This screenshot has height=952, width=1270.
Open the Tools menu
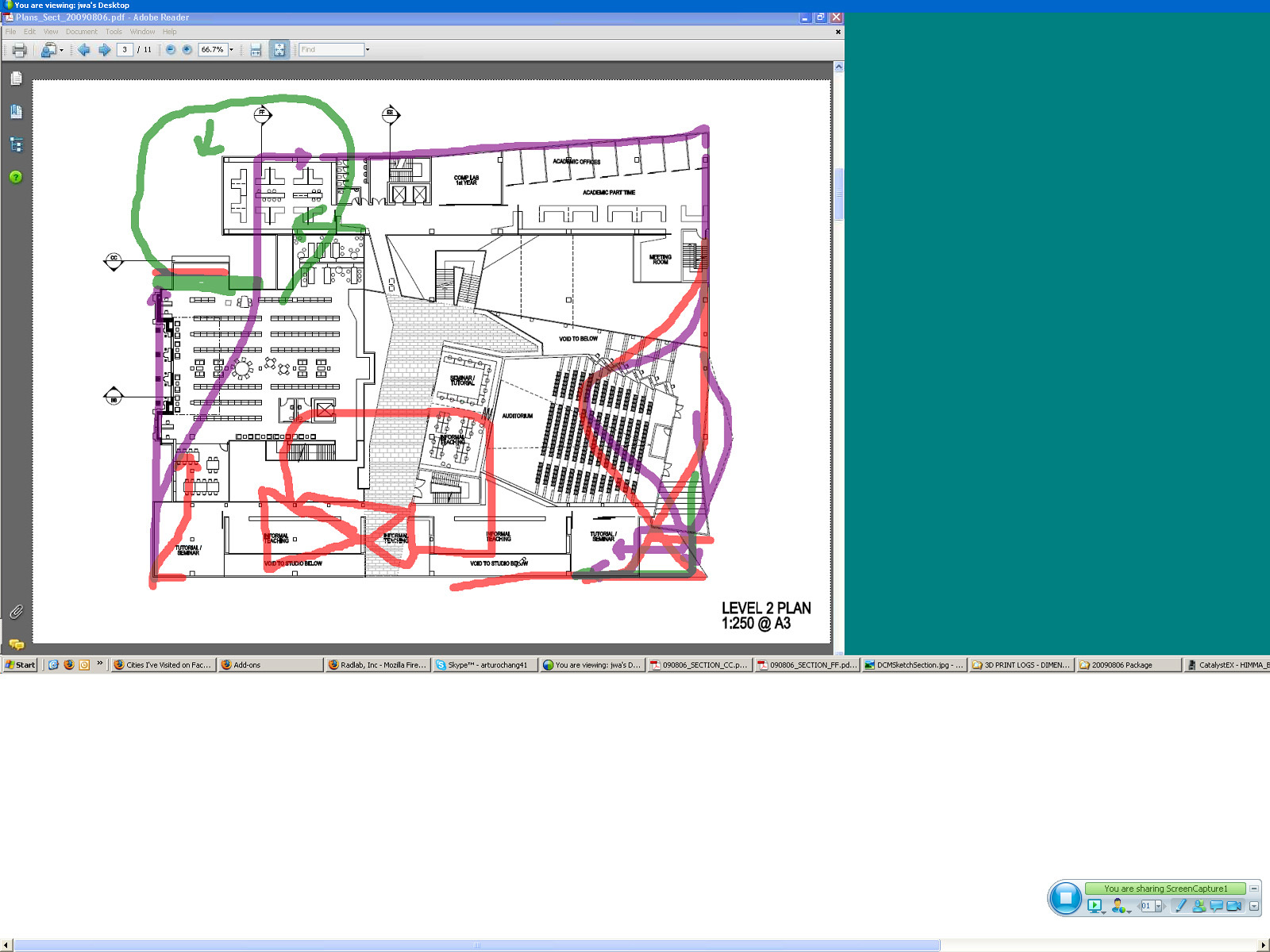coord(114,32)
